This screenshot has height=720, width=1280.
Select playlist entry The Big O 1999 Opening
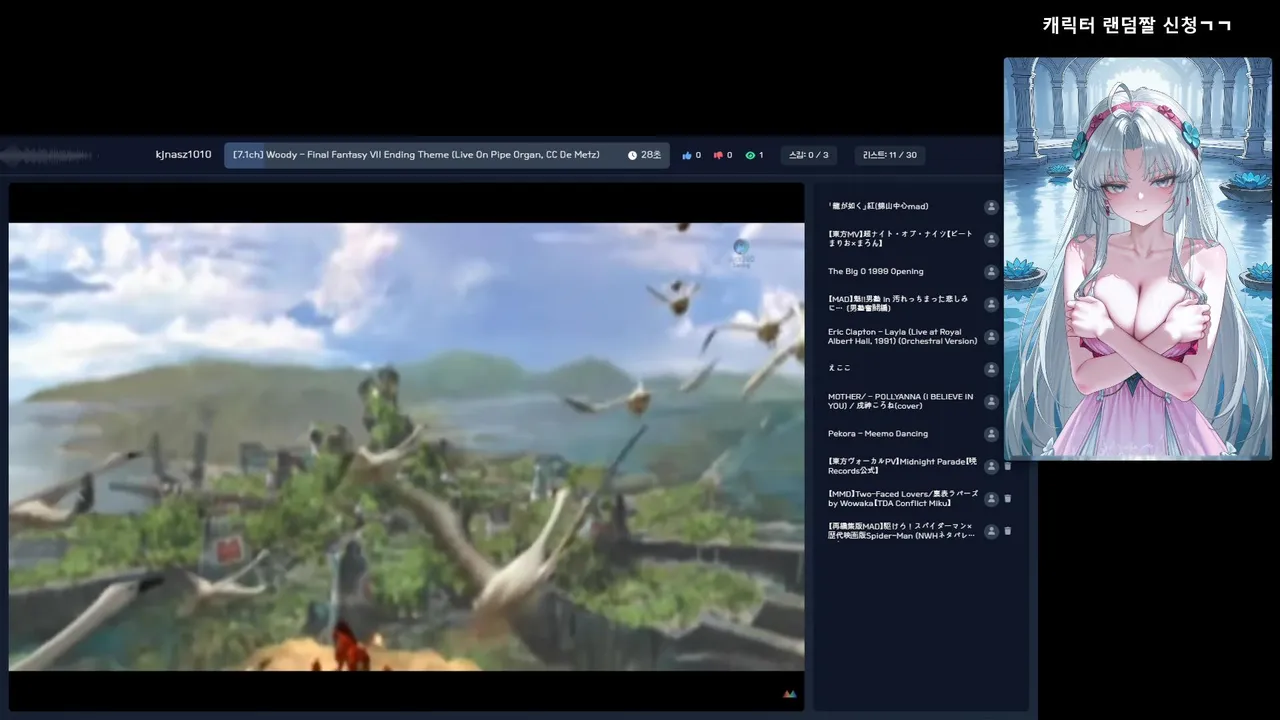coord(875,271)
